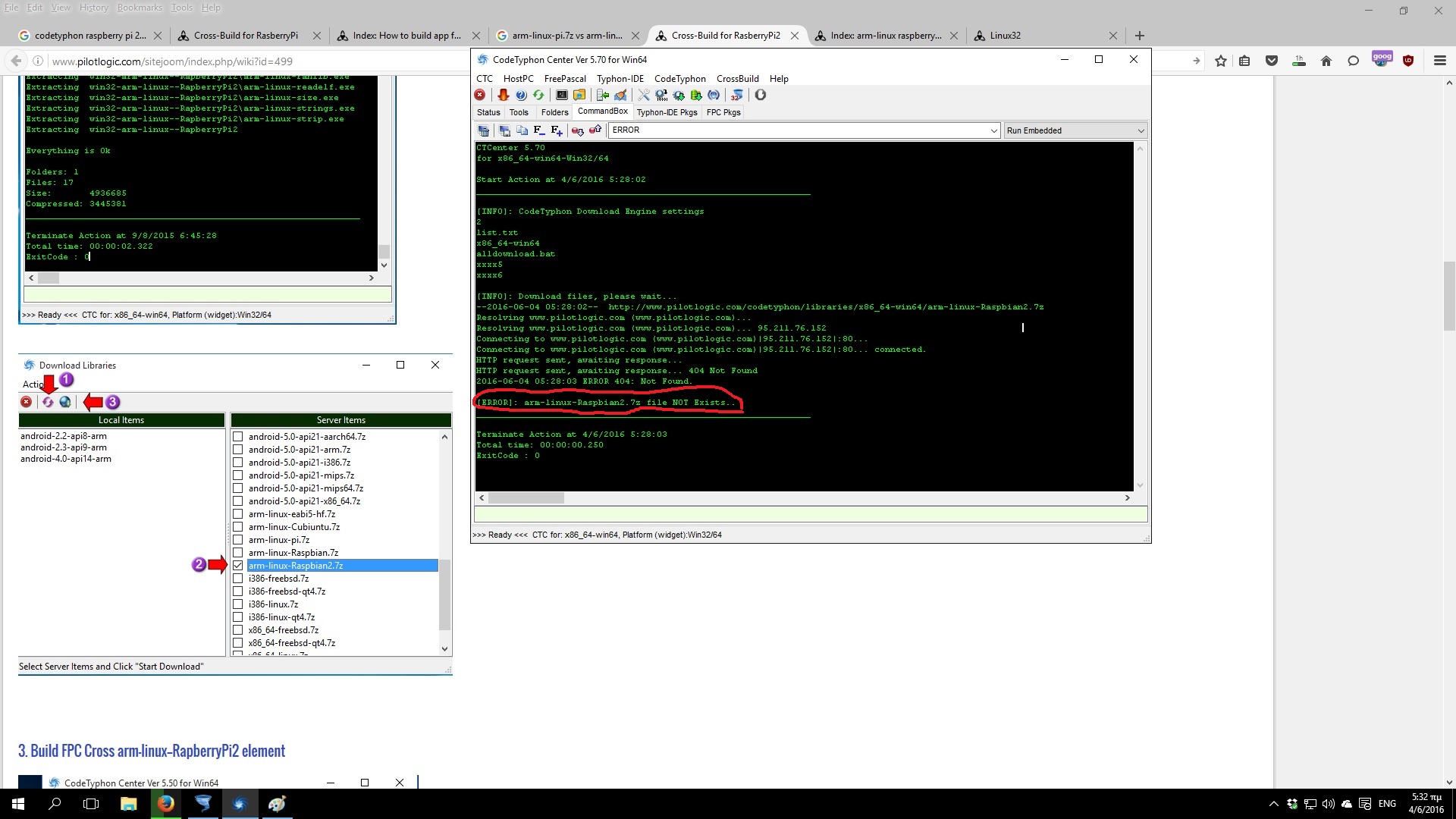Viewport: 1456px width, 819px height.
Task: Open the CrossBuild menu
Action: point(737,79)
